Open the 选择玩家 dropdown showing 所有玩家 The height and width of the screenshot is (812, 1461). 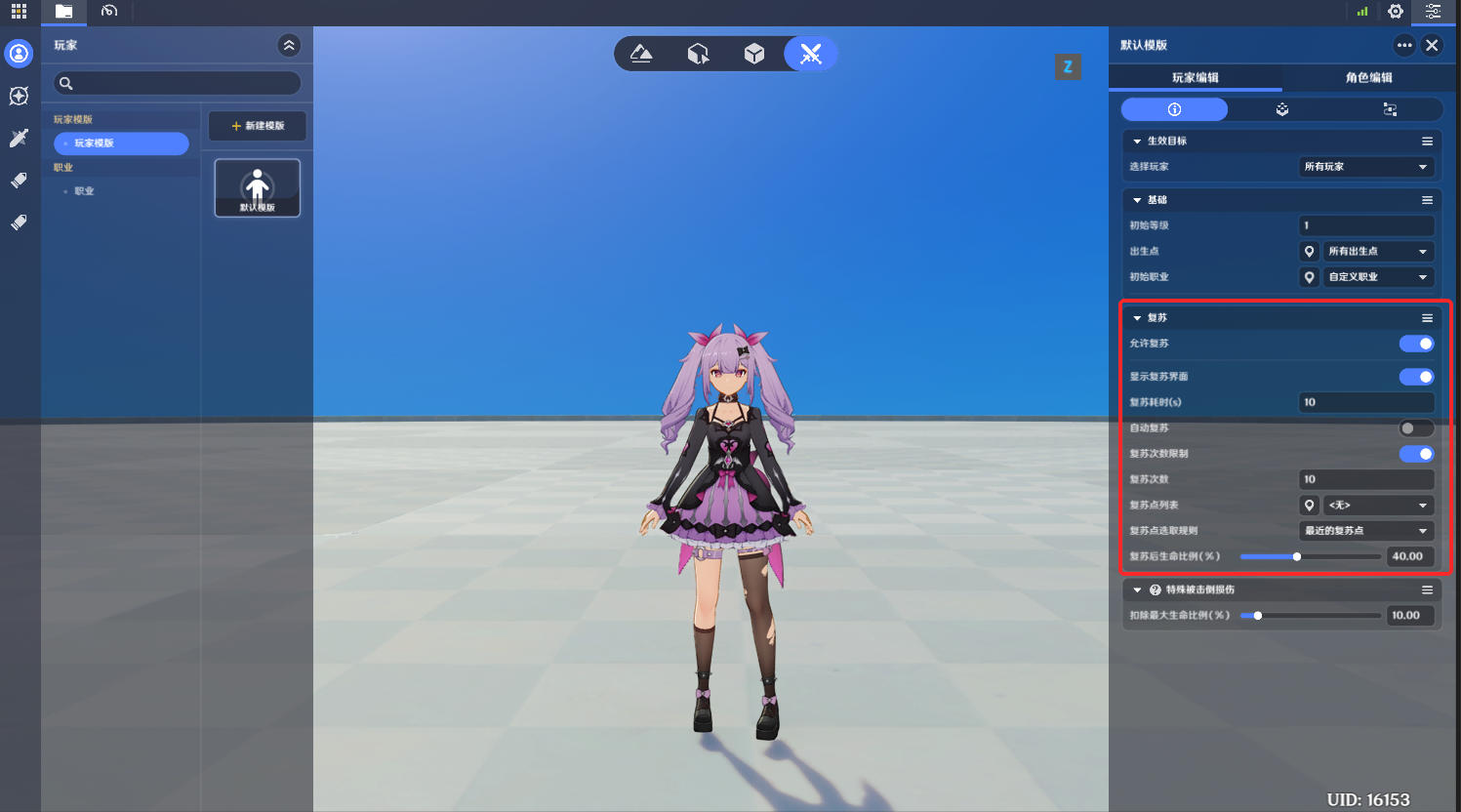click(x=1365, y=167)
